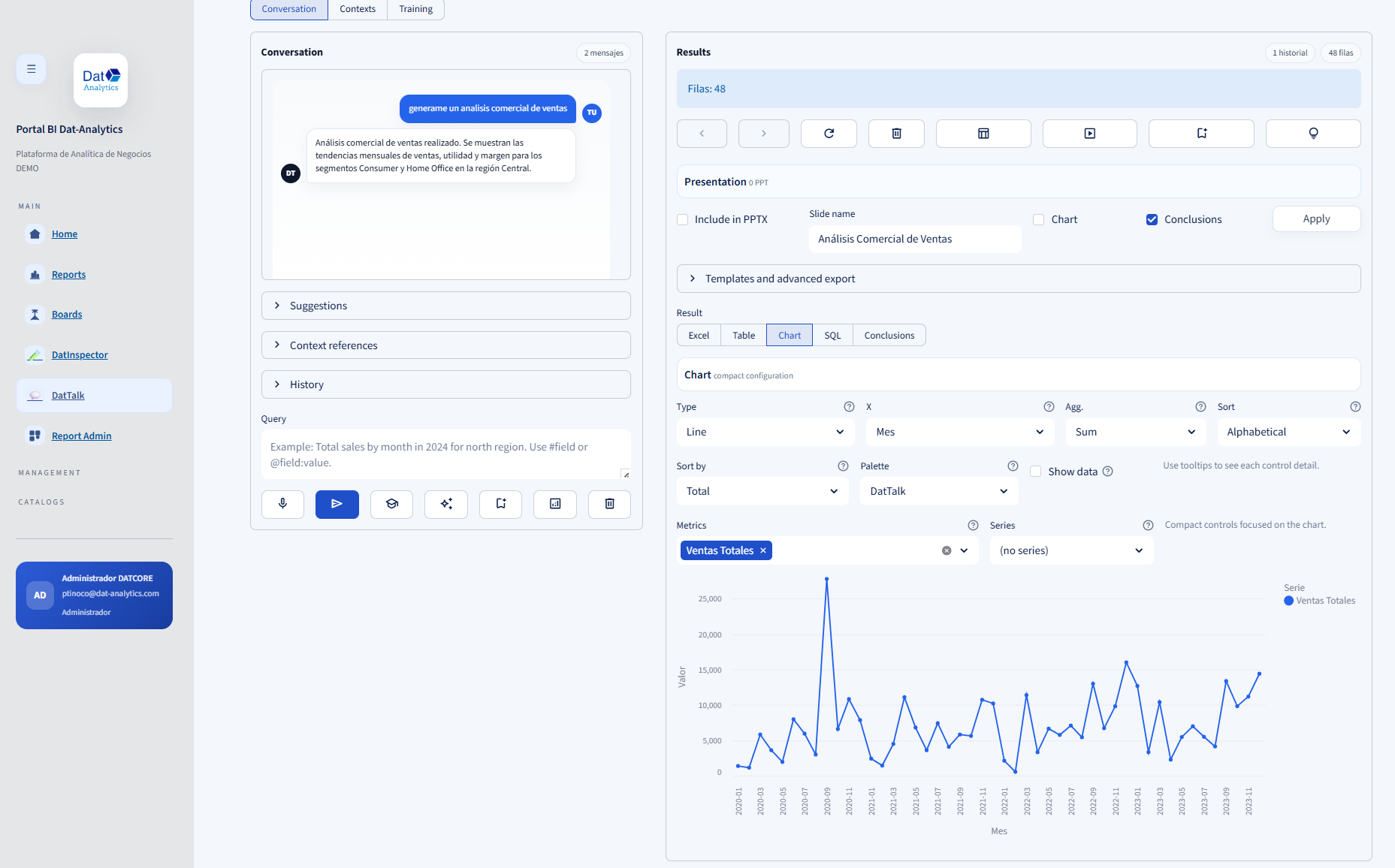Open the DatTalk link in sidebar
1395x868 pixels.
[68, 396]
